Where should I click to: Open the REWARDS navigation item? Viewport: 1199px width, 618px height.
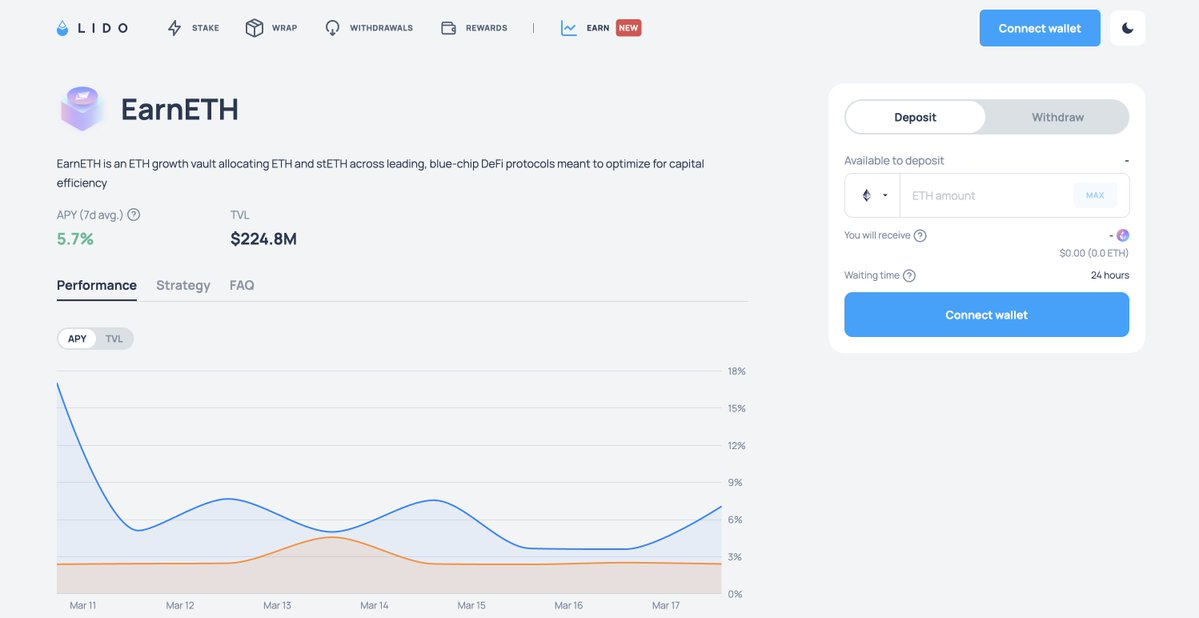[486, 28]
